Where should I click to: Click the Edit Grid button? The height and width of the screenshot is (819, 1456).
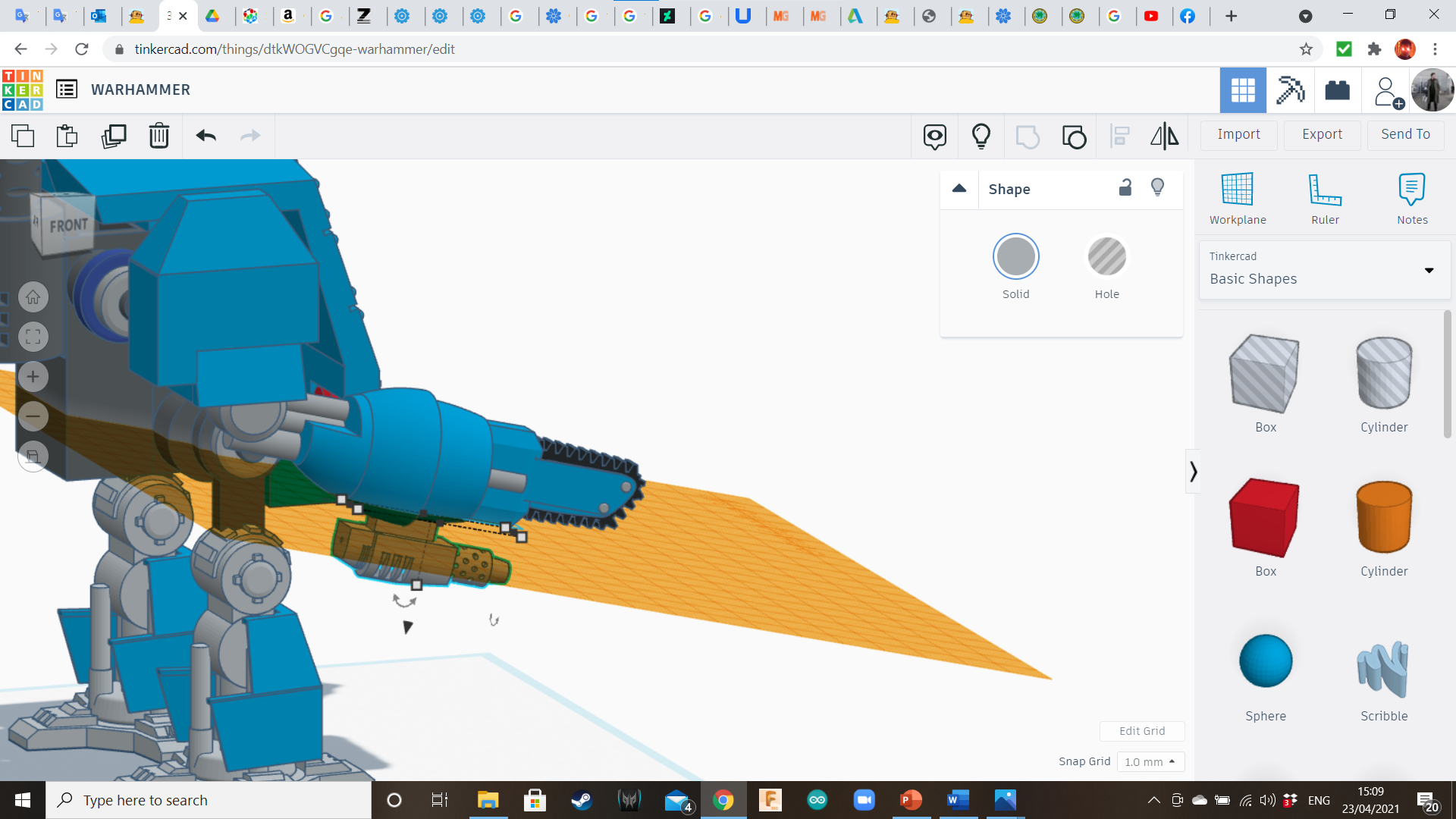1141,731
